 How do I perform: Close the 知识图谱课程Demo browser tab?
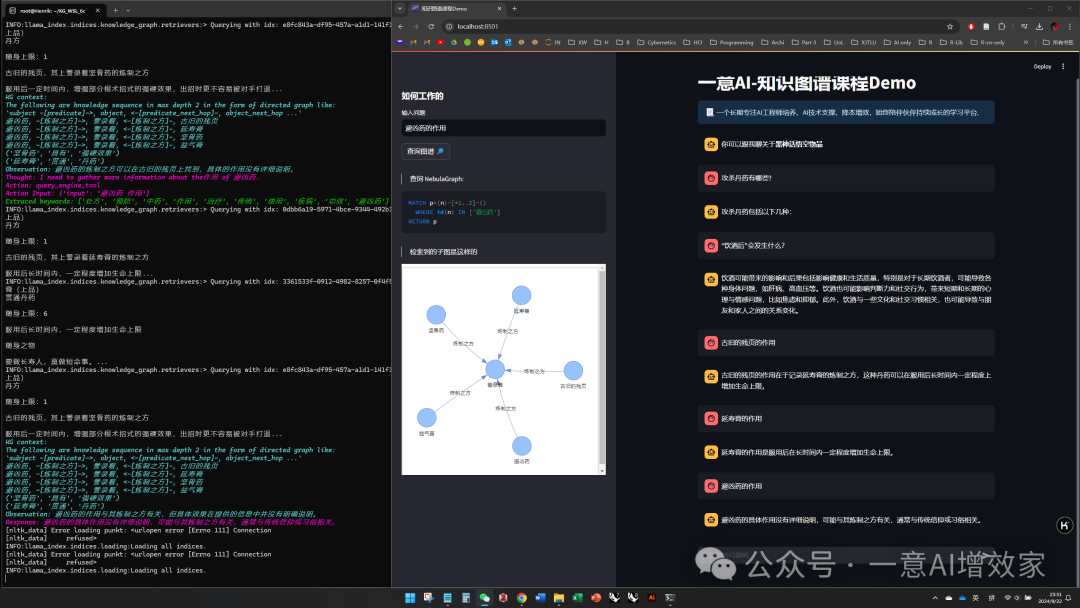coord(499,8)
